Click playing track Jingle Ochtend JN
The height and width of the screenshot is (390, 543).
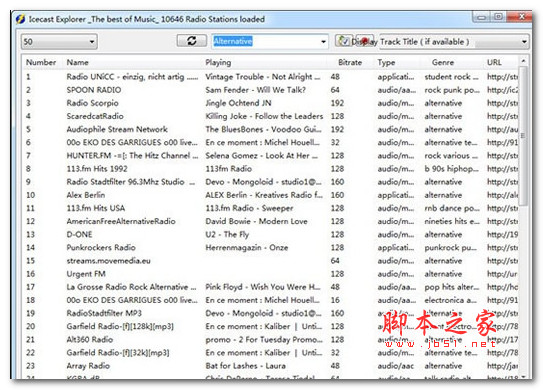coord(238,103)
